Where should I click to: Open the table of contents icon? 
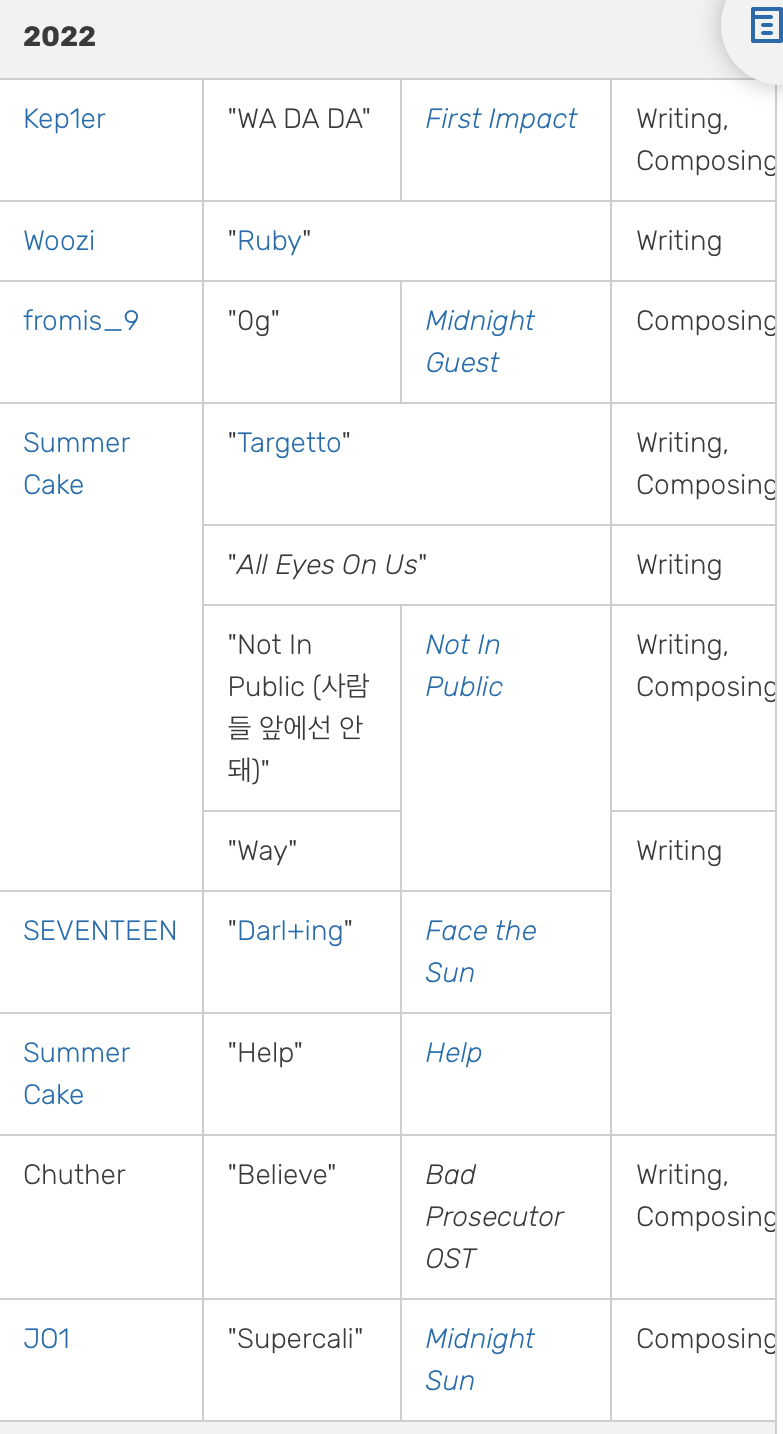[x=765, y=27]
